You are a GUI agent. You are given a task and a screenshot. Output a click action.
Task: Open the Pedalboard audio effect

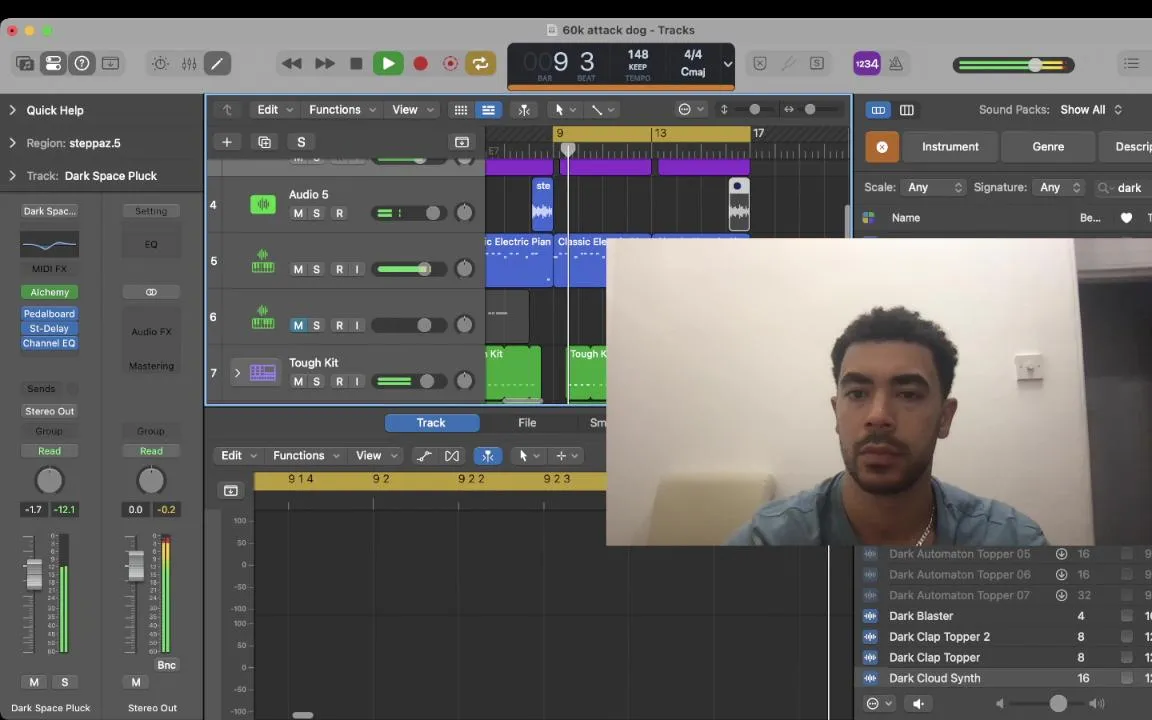point(49,314)
